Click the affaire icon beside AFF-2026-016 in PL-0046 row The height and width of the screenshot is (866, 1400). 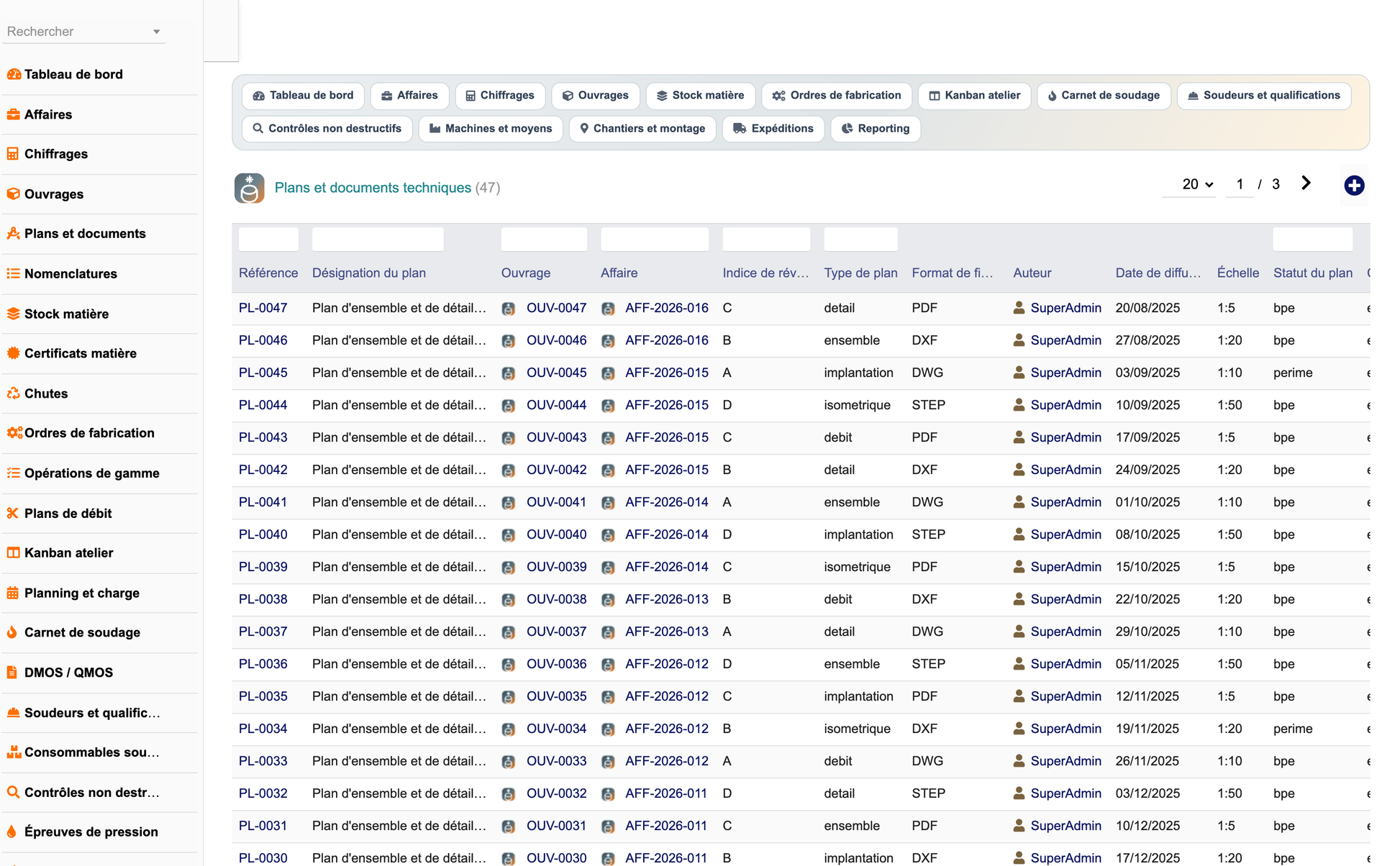pyautogui.click(x=608, y=341)
